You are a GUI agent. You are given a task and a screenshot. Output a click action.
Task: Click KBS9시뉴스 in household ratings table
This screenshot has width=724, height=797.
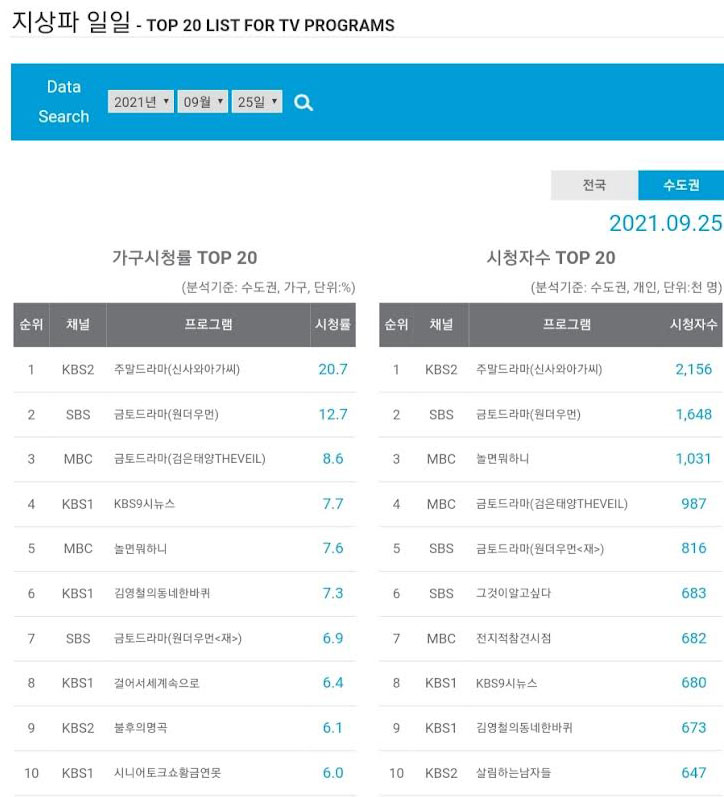pos(144,504)
